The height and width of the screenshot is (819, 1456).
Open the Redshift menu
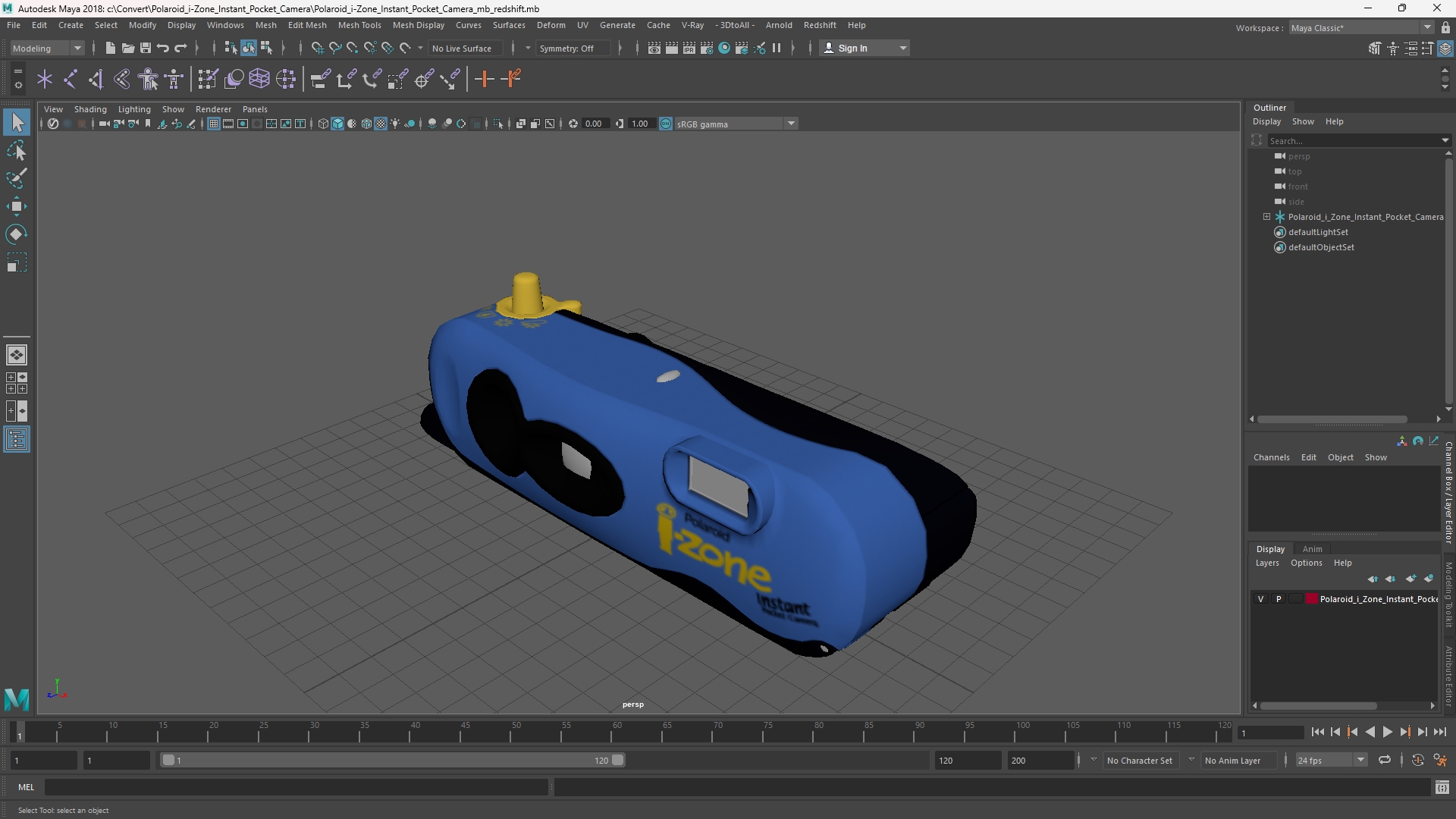click(x=820, y=25)
